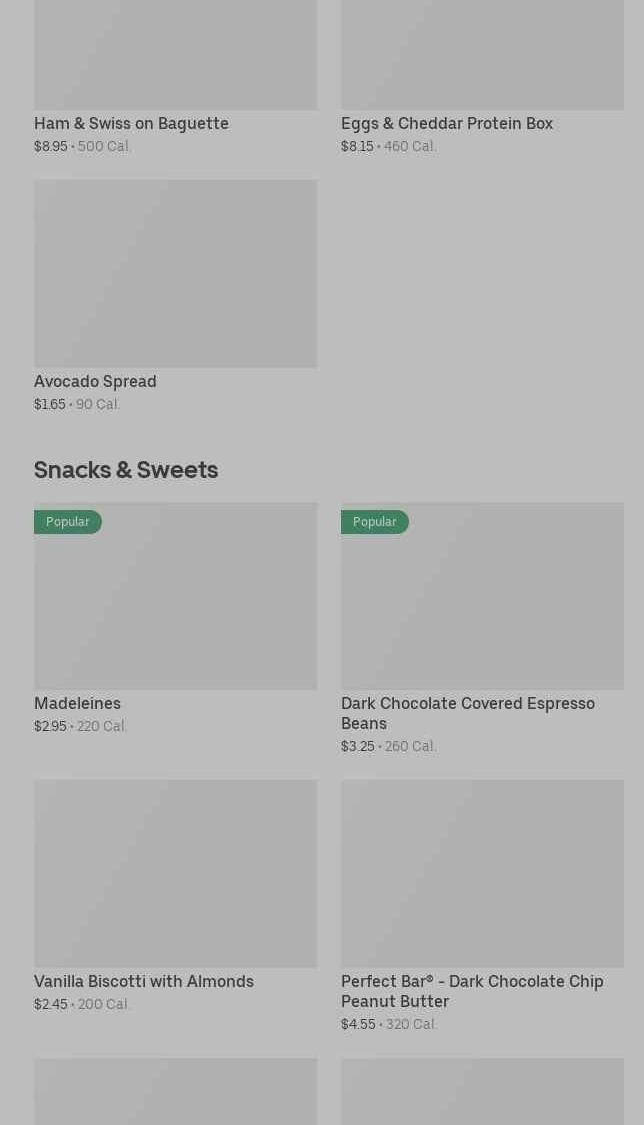644x1125 pixels.
Task: Click the Snacks & Sweets section heading
Action: point(126,469)
